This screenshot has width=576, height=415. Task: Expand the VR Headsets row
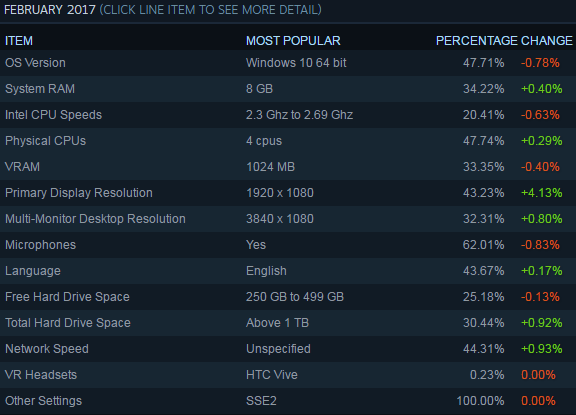point(288,376)
